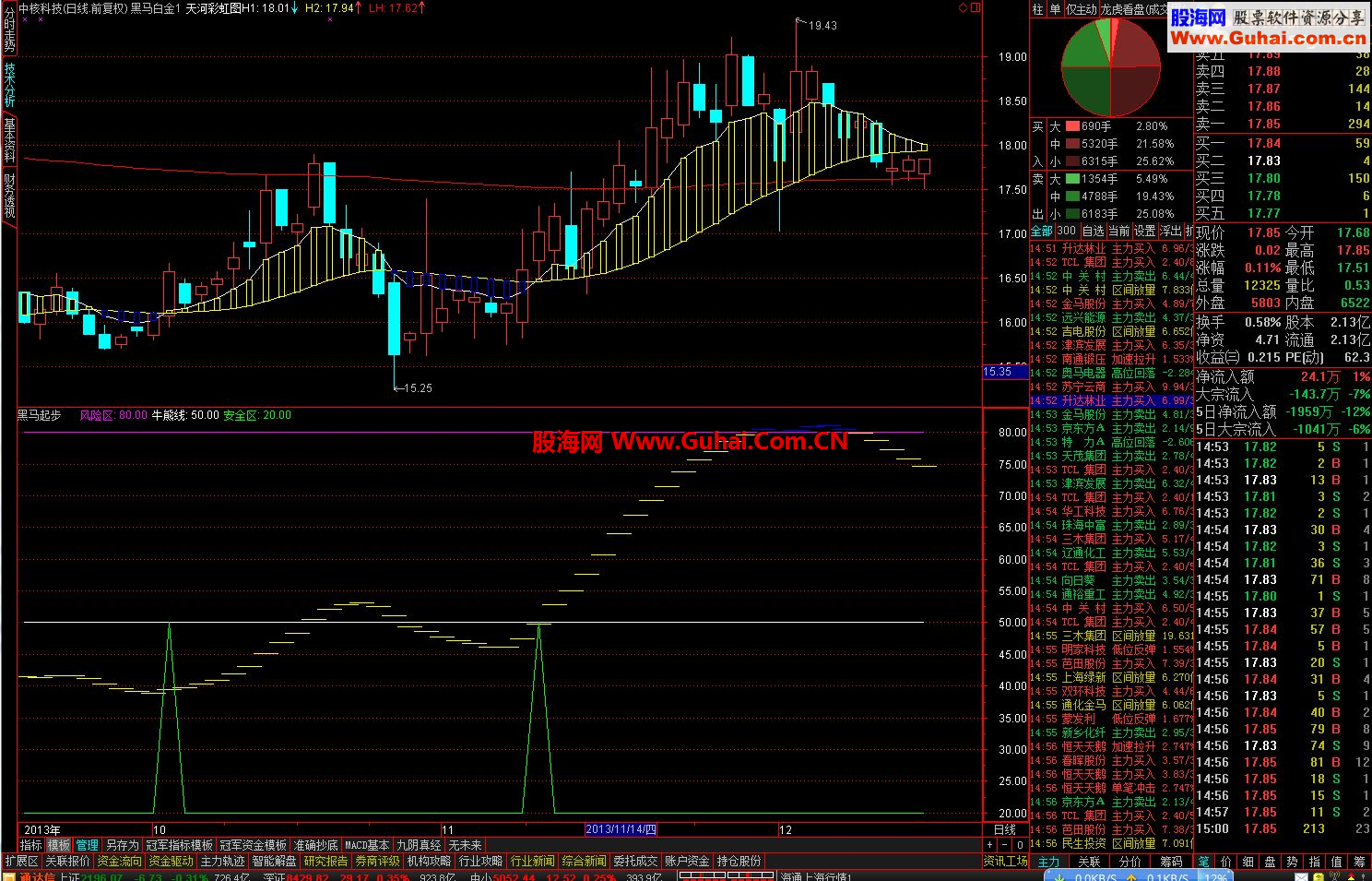Click the 管理 button
This screenshot has width=1372, height=881.
tap(87, 845)
